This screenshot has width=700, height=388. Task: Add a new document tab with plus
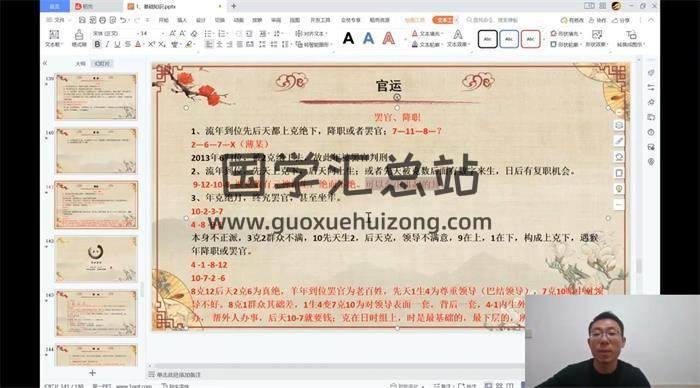click(x=233, y=6)
